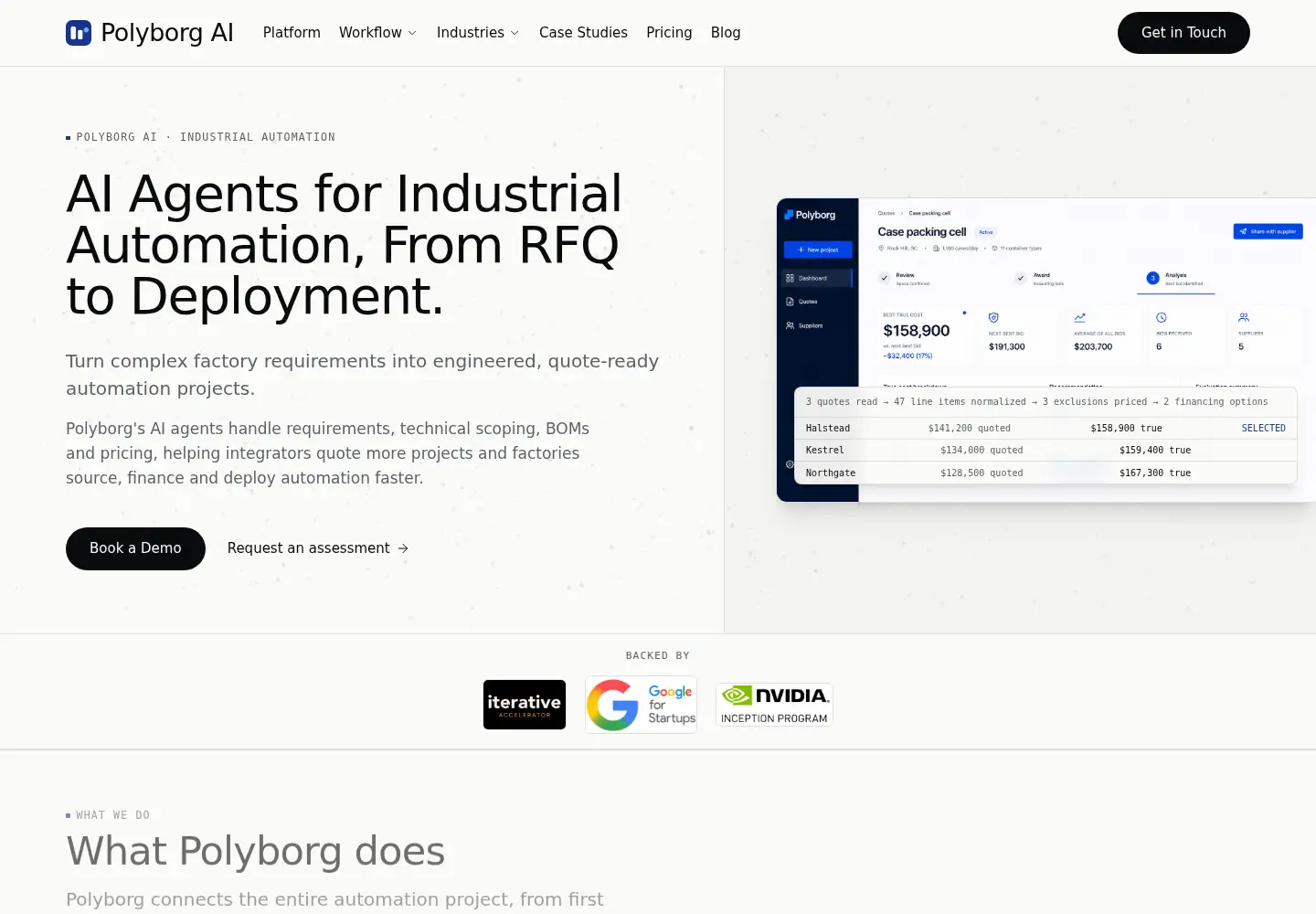Select the Suppliers people icon in the preview sidebar
The height and width of the screenshot is (914, 1316).
click(x=790, y=325)
